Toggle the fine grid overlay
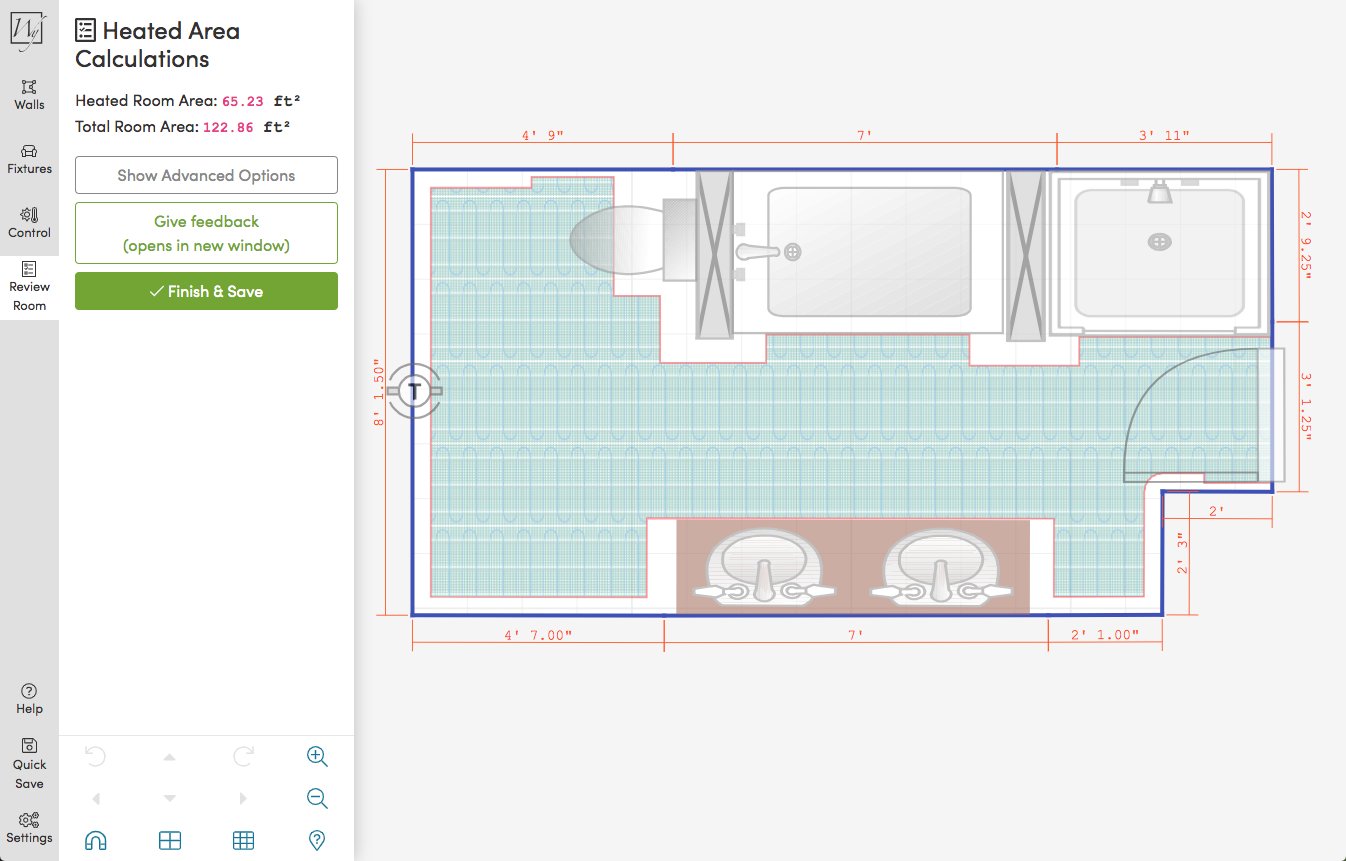This screenshot has height=861, width=1346. click(x=243, y=840)
